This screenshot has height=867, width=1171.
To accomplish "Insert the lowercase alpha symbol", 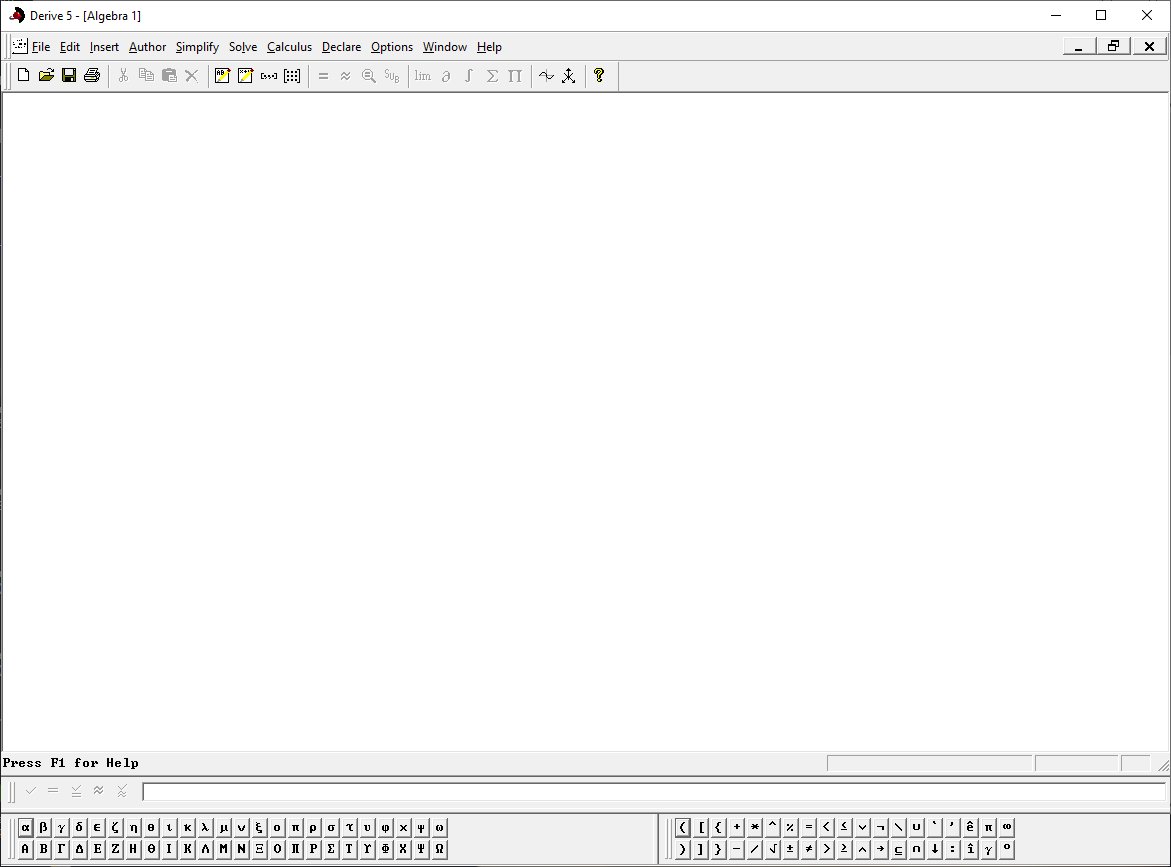I will point(26,827).
